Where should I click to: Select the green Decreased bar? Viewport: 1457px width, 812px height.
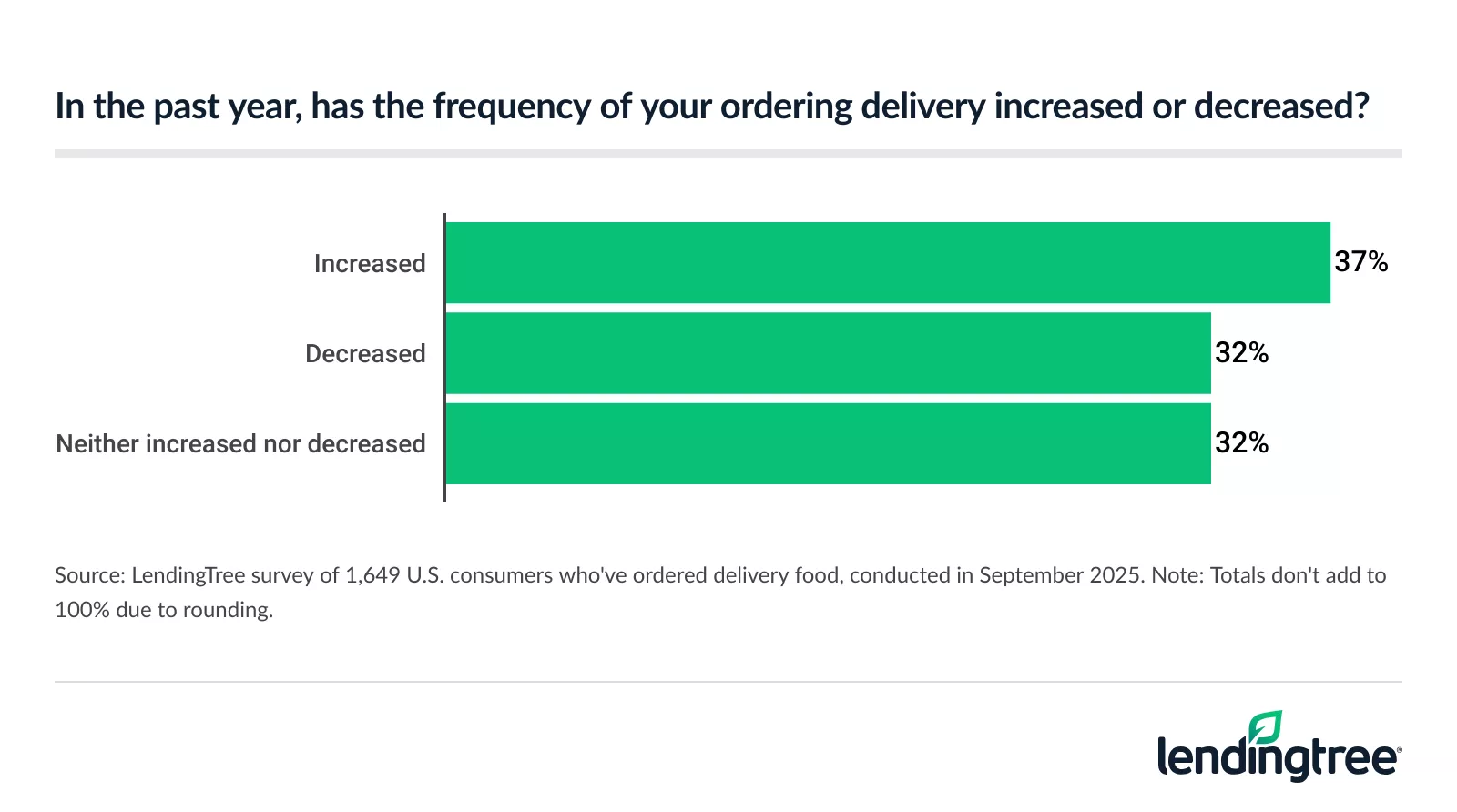coord(828,353)
